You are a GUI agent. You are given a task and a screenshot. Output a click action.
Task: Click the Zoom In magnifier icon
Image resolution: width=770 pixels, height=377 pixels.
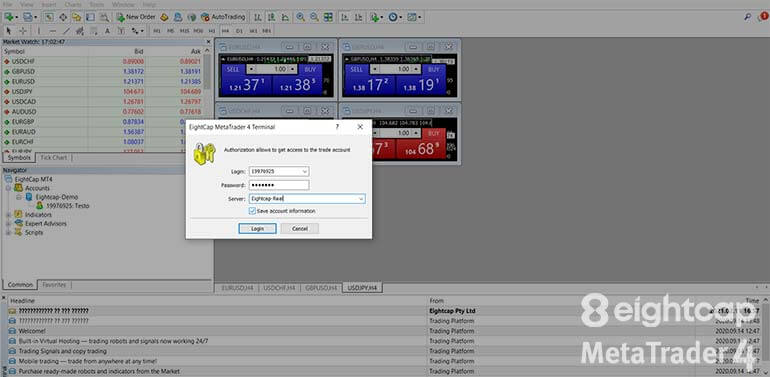(301, 17)
